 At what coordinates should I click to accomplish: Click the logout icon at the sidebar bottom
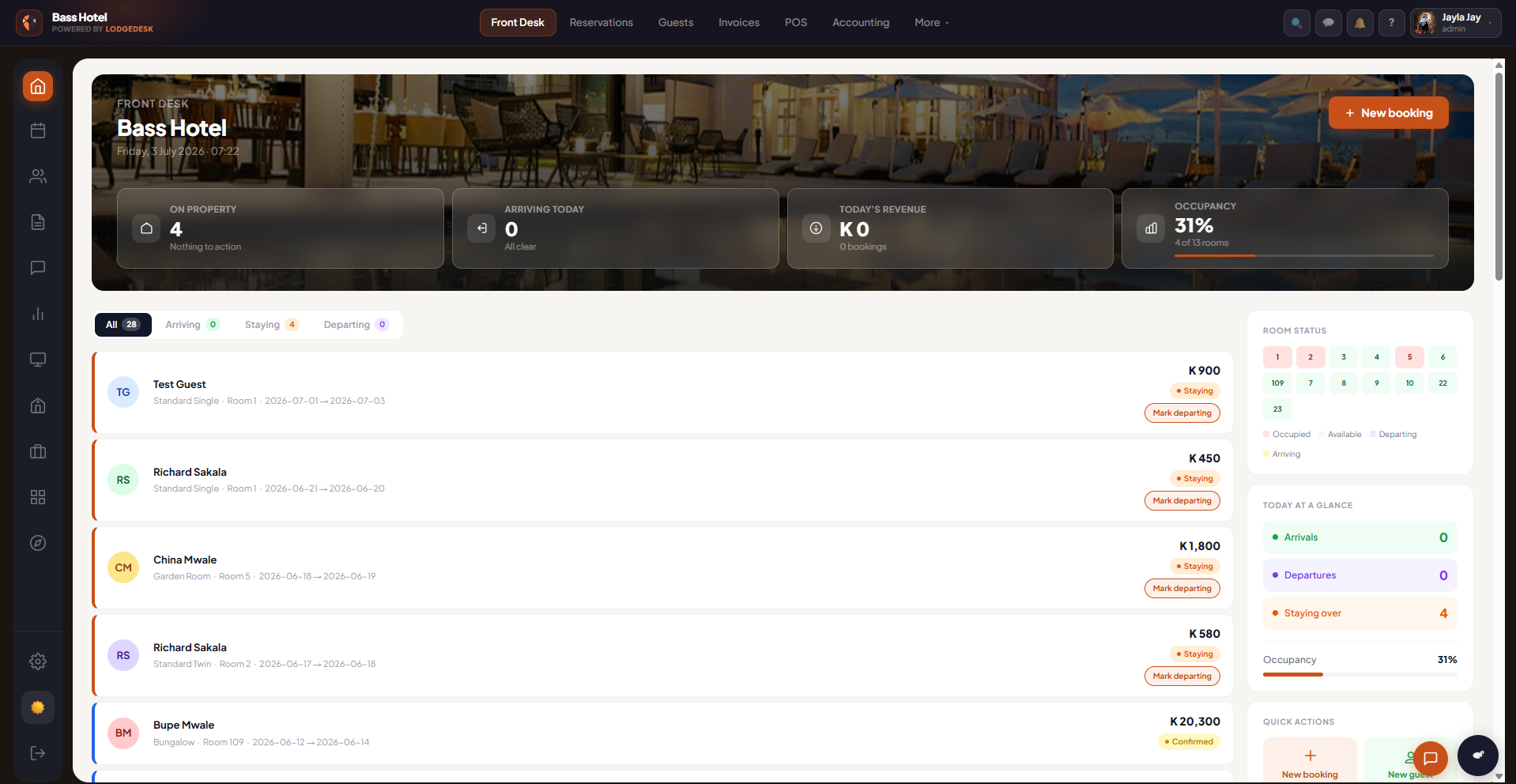[x=38, y=753]
